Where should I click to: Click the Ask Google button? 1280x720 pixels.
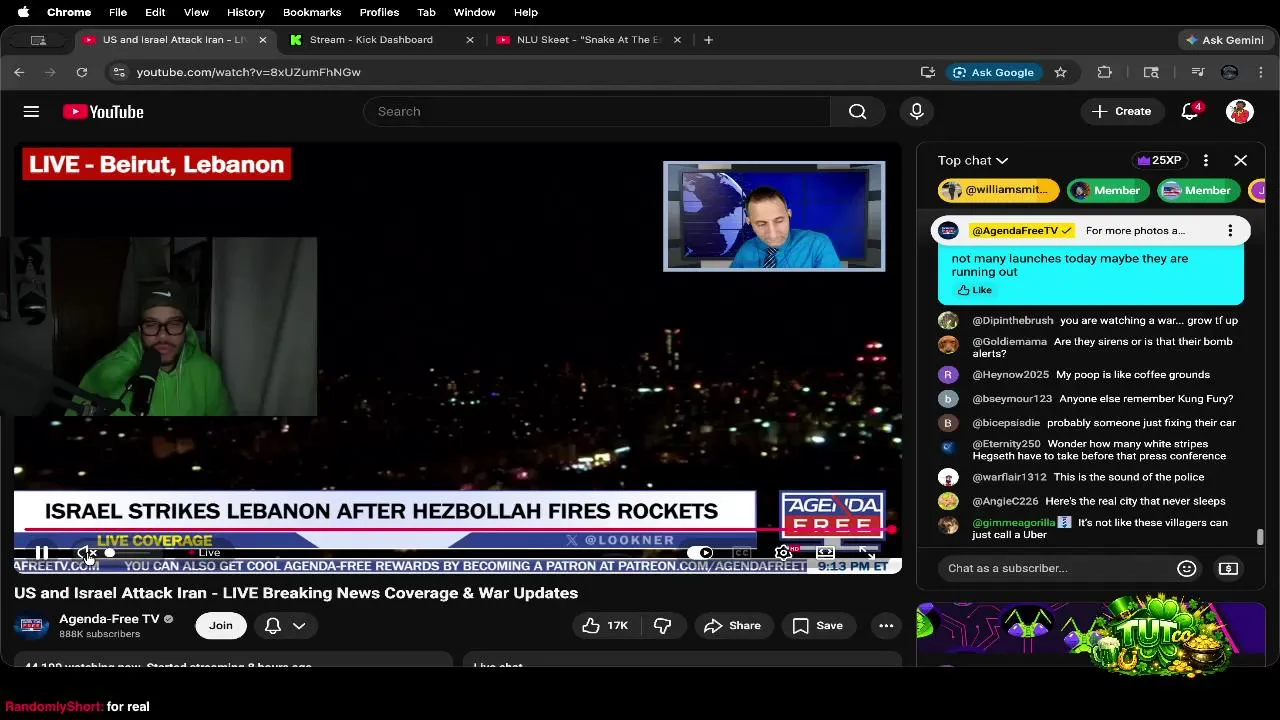[x=993, y=72]
